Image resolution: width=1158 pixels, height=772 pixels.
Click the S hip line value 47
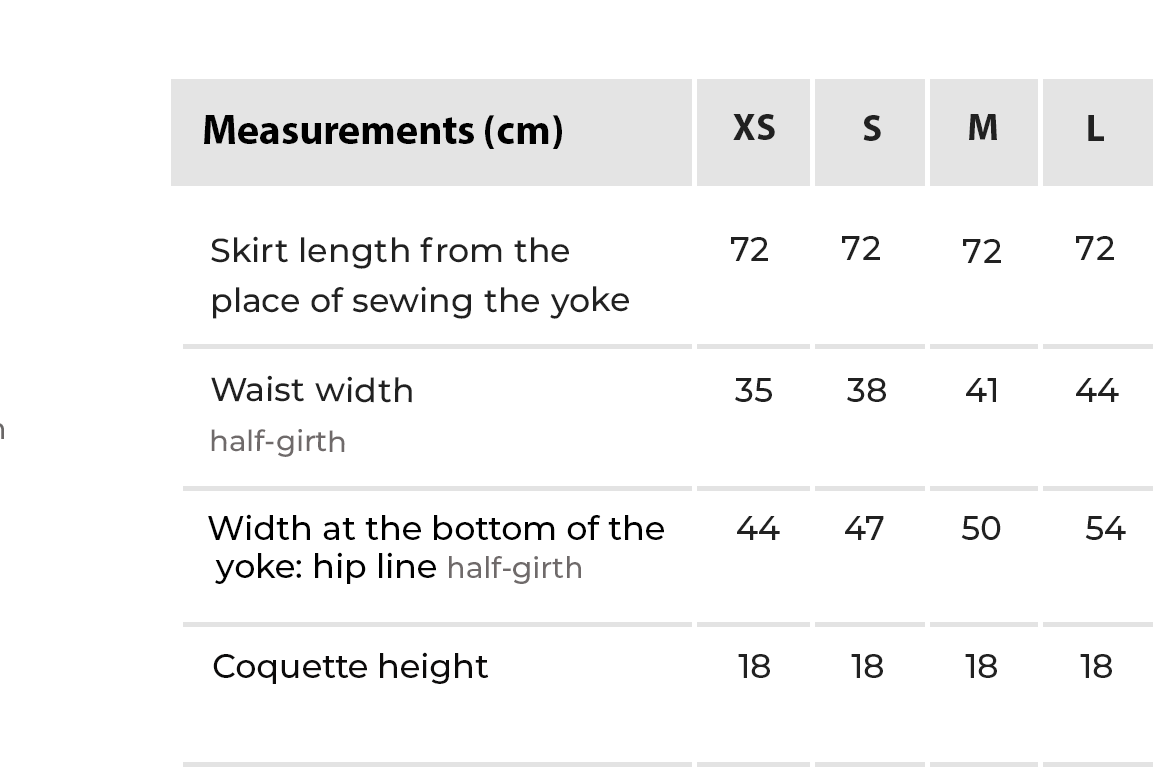[864, 528]
